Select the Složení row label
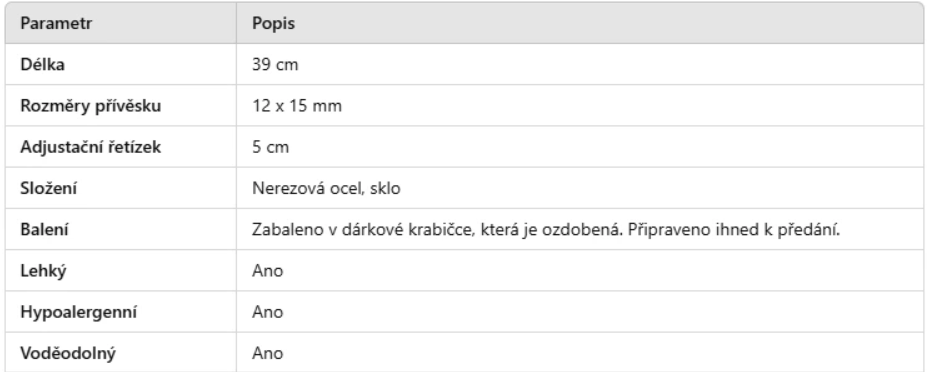The image size is (928, 372). point(49,188)
